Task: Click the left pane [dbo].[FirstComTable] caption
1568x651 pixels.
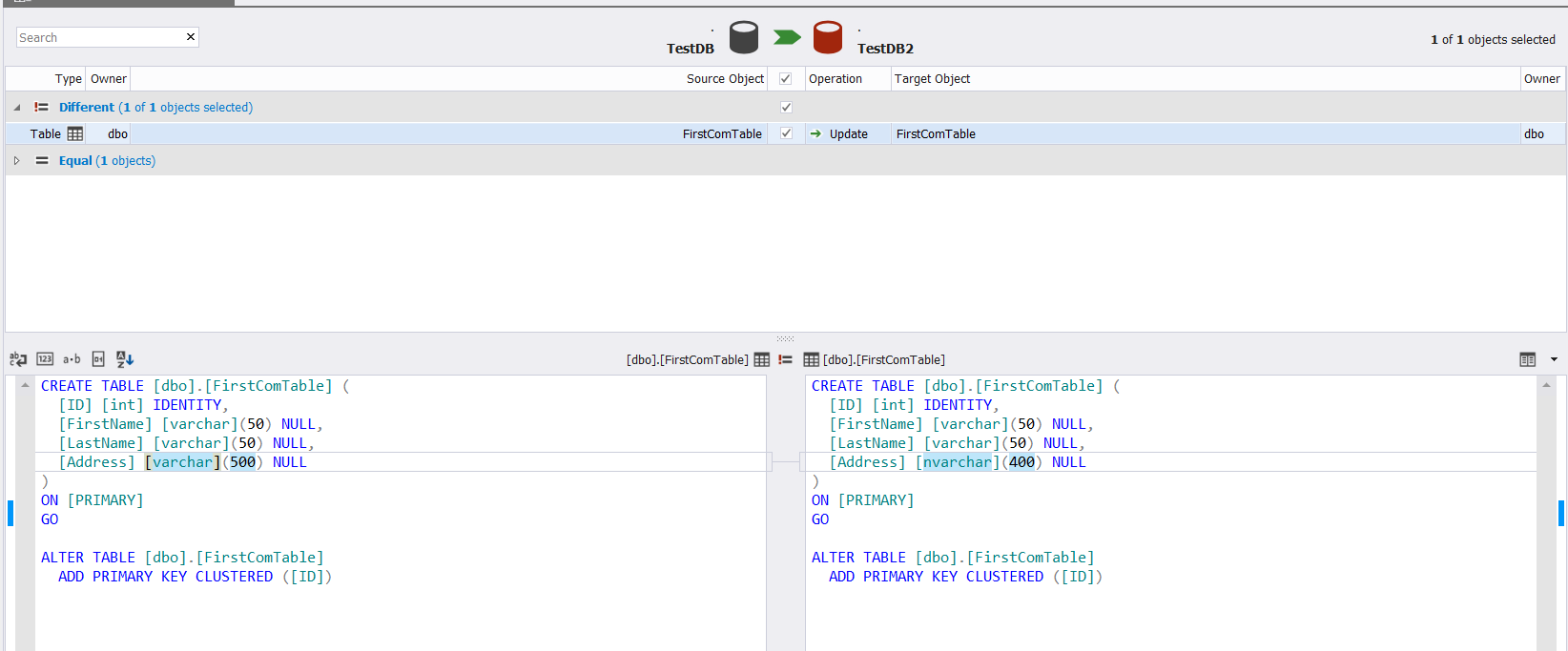Action: coord(687,359)
